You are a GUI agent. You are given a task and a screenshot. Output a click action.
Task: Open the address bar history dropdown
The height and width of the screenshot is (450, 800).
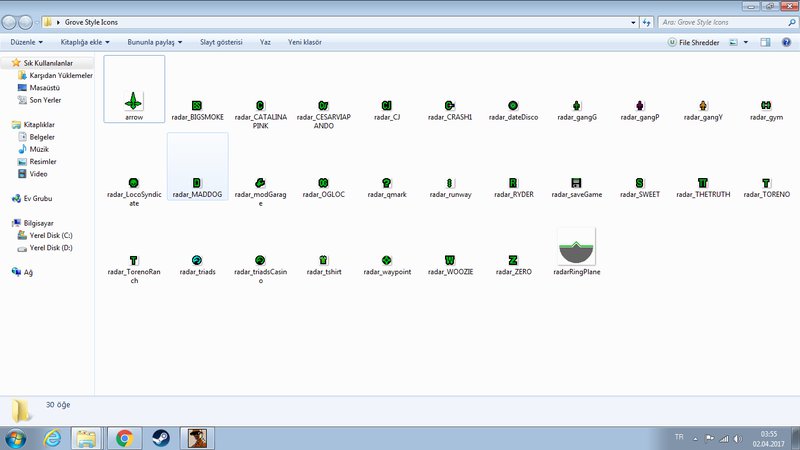pyautogui.click(x=633, y=22)
